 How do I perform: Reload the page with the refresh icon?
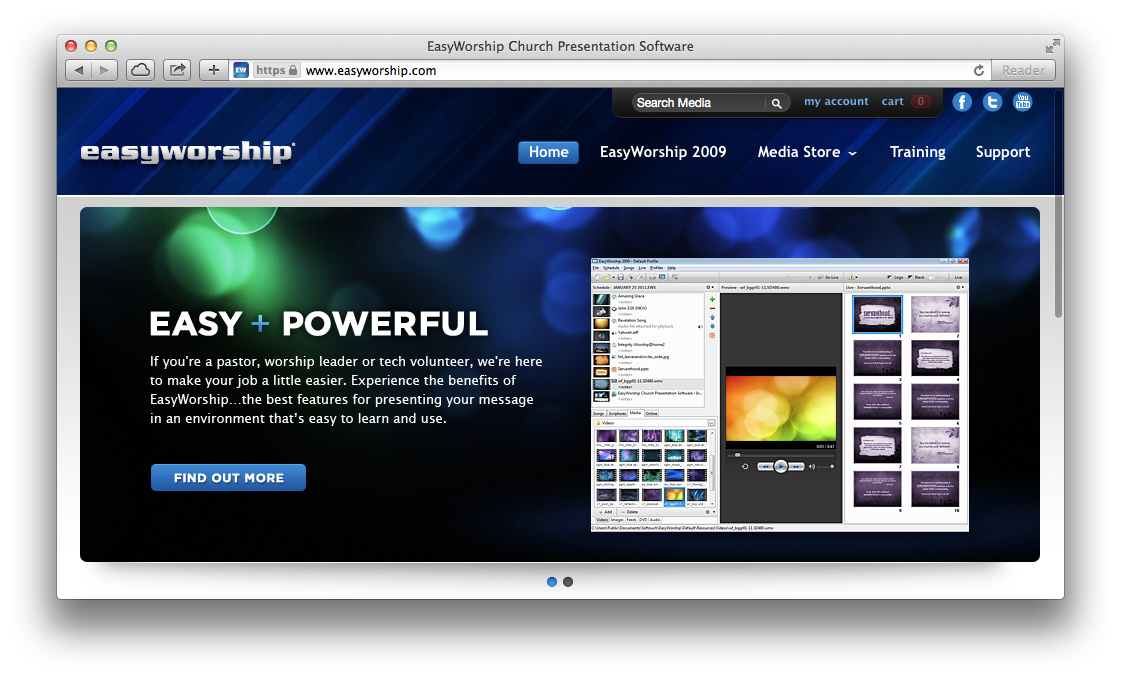pyautogui.click(x=979, y=70)
